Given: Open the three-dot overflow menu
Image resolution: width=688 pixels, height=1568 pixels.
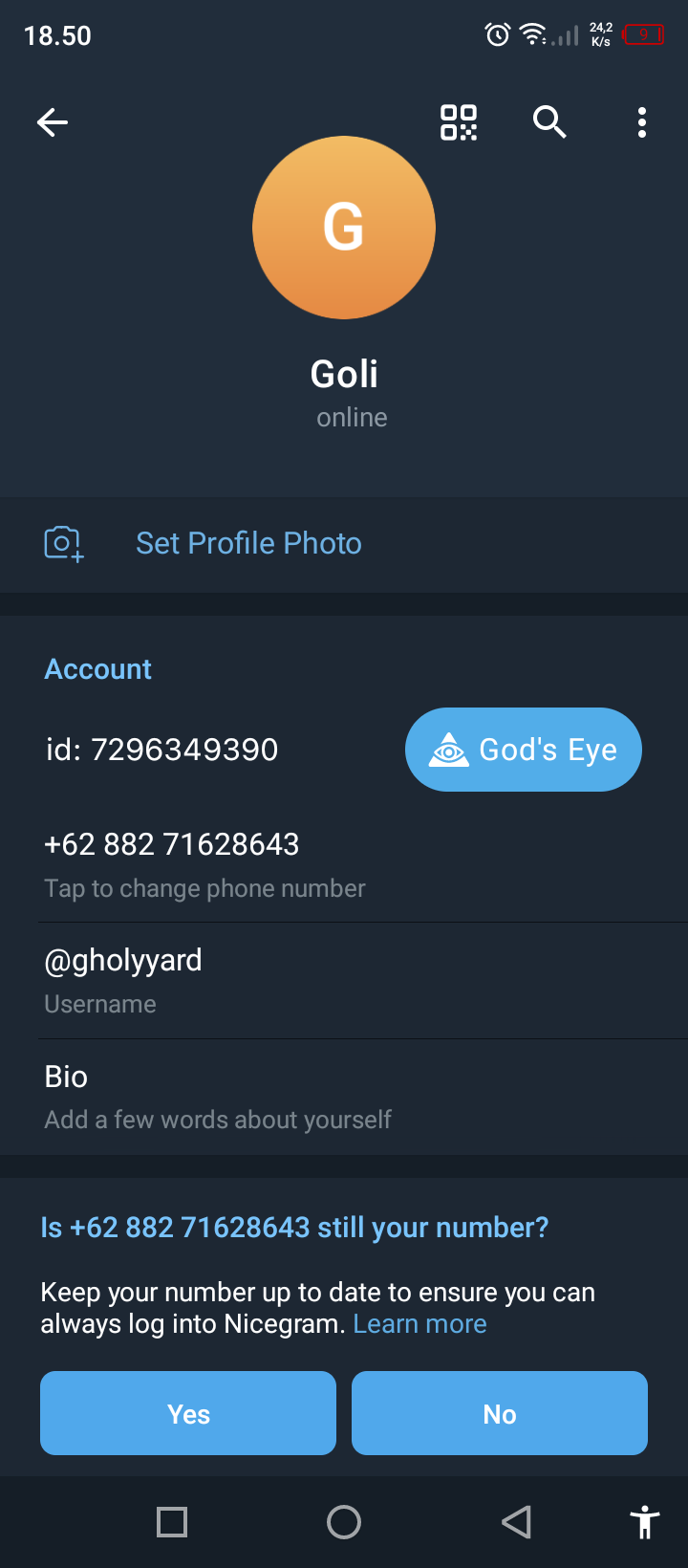Looking at the screenshot, I should [x=642, y=122].
